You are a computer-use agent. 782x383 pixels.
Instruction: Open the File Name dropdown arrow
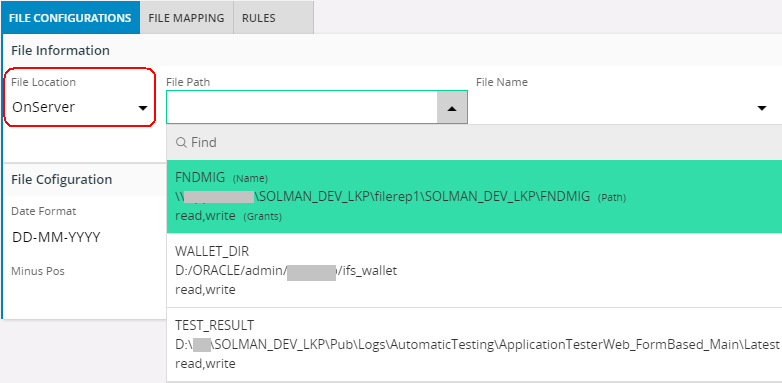point(762,108)
